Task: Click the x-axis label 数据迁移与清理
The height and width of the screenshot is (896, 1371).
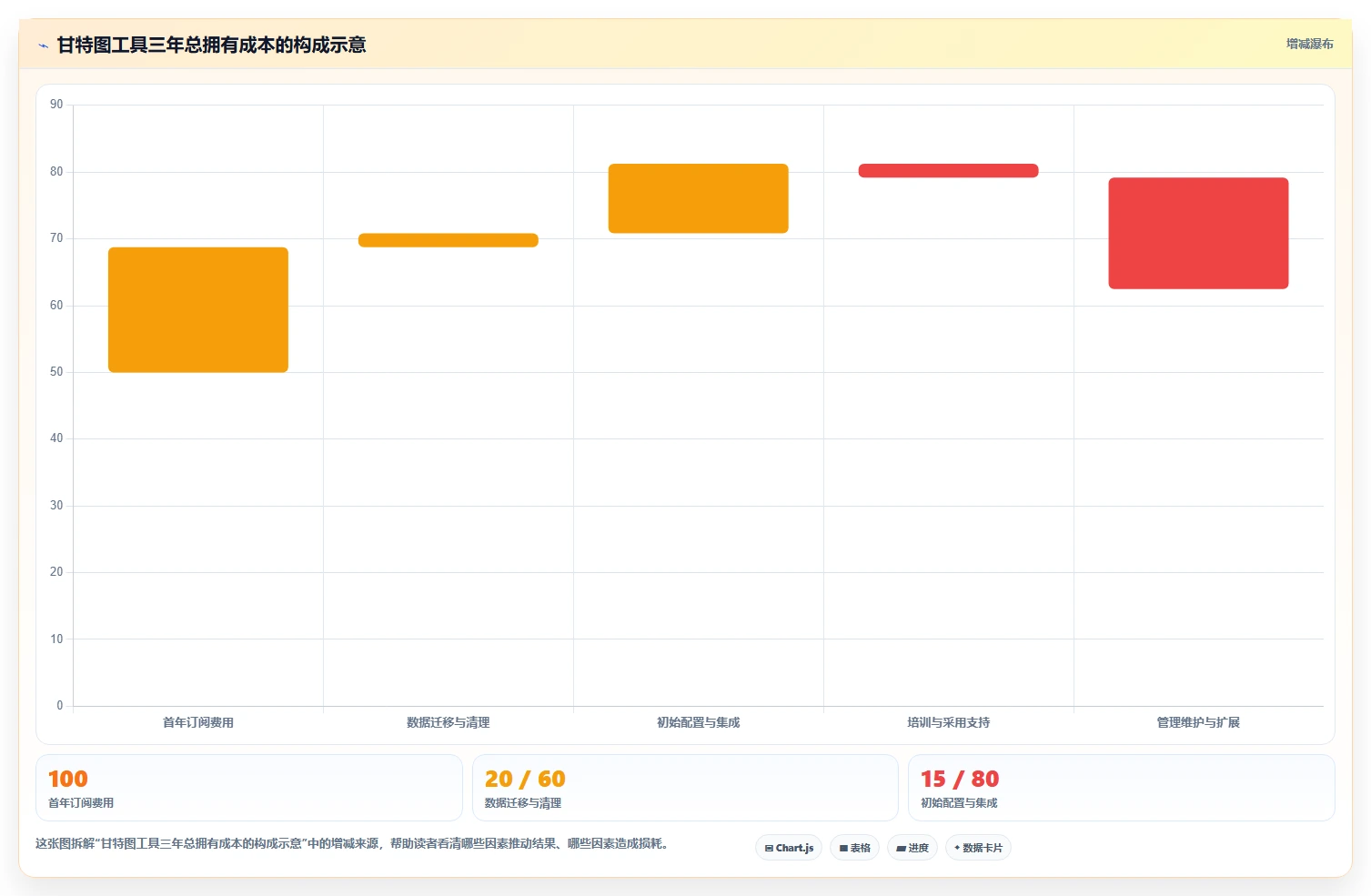Action: point(449,722)
